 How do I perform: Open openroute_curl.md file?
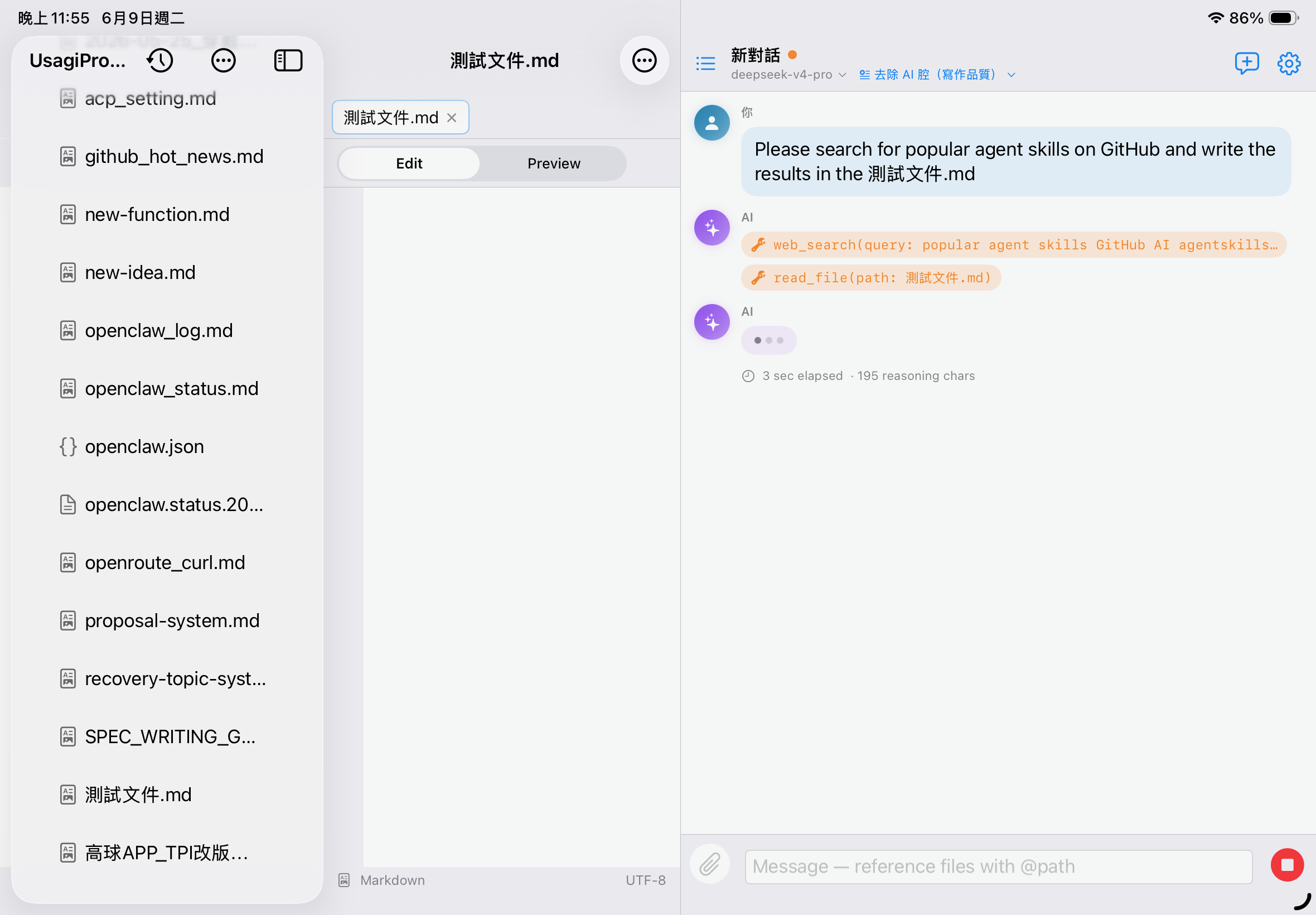166,562
